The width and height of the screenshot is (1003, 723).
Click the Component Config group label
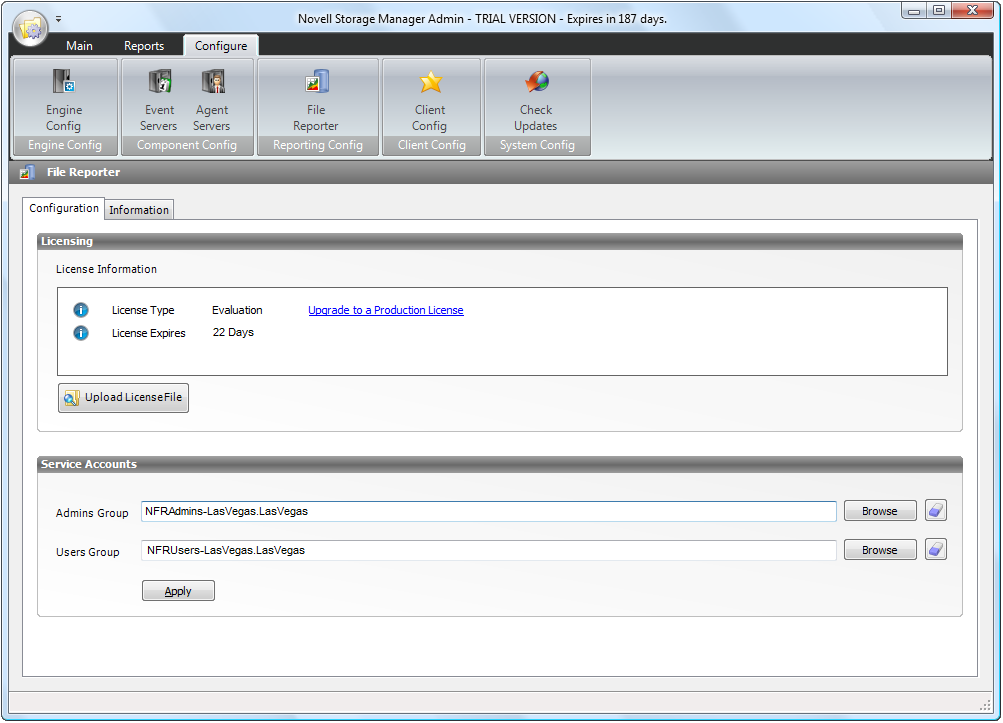187,145
